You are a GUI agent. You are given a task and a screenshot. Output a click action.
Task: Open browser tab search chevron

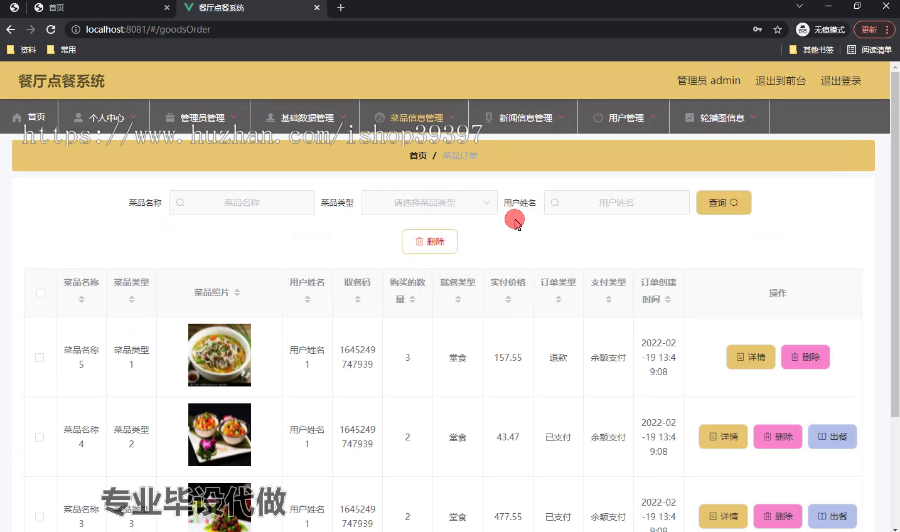[799, 6]
